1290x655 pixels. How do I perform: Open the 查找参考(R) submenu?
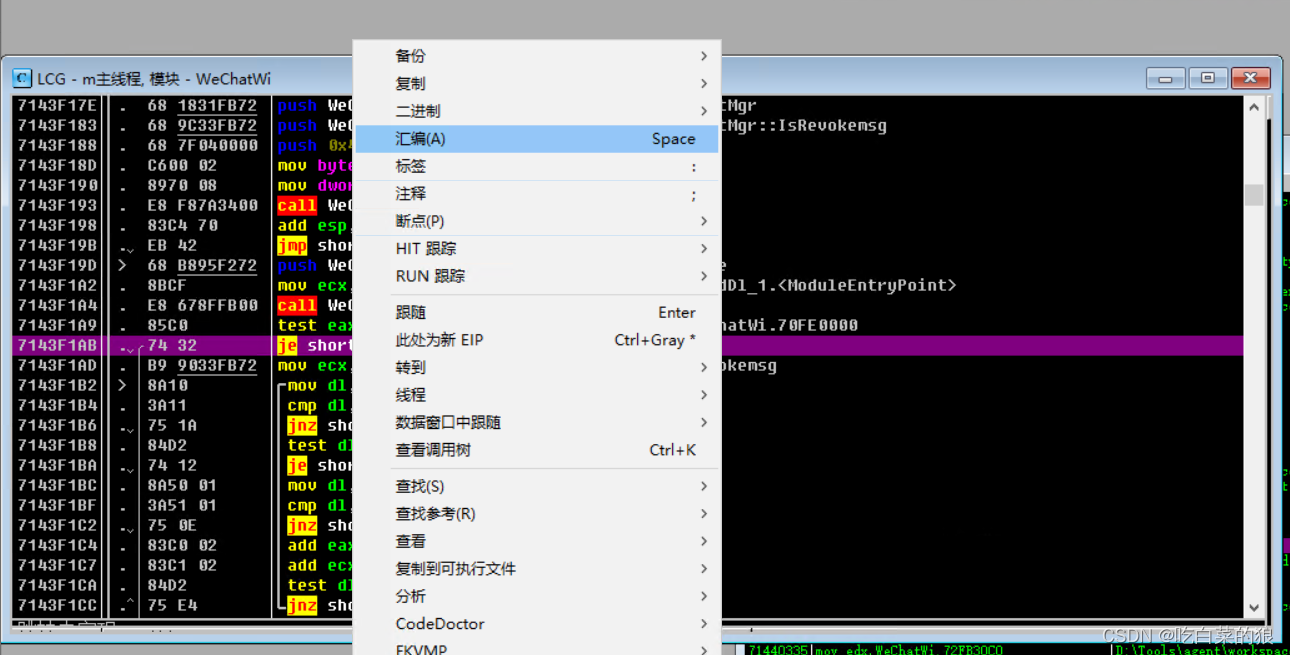[x=537, y=514]
